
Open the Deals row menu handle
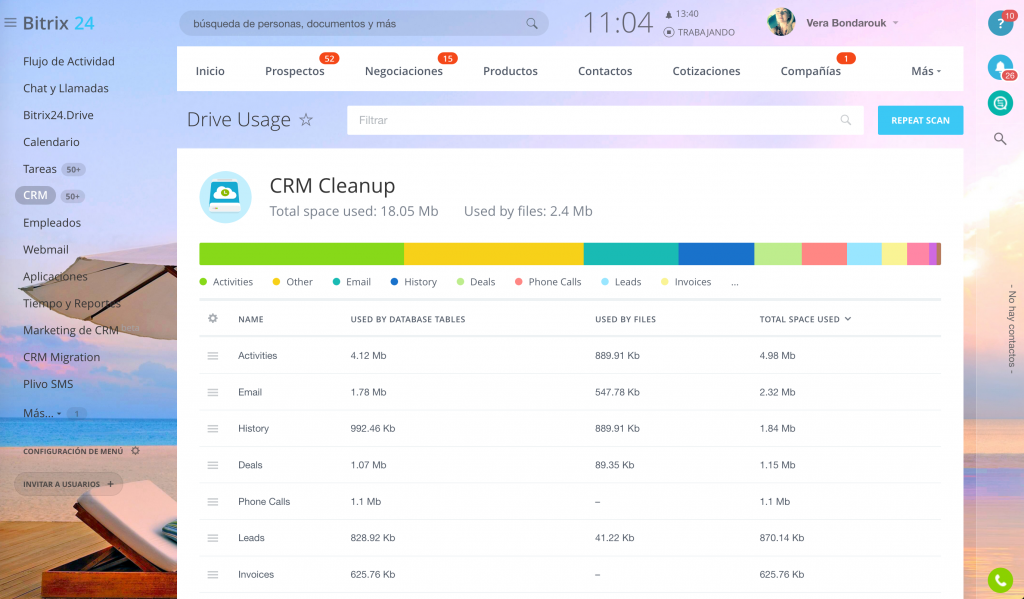tap(212, 466)
